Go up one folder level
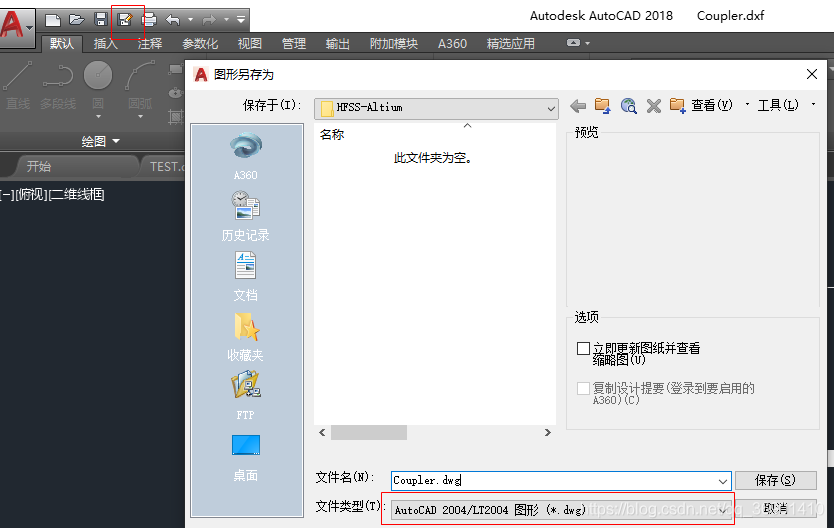The image size is (834, 528). pyautogui.click(x=602, y=105)
